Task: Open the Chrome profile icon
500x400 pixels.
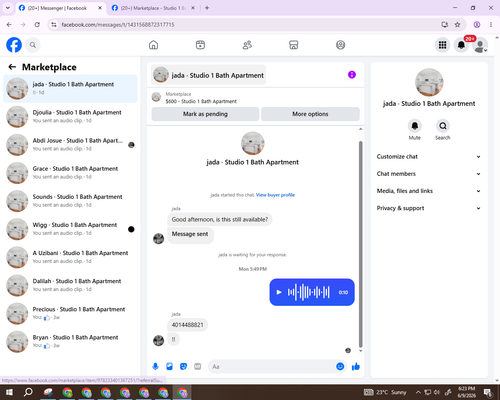Action: pos(477,25)
